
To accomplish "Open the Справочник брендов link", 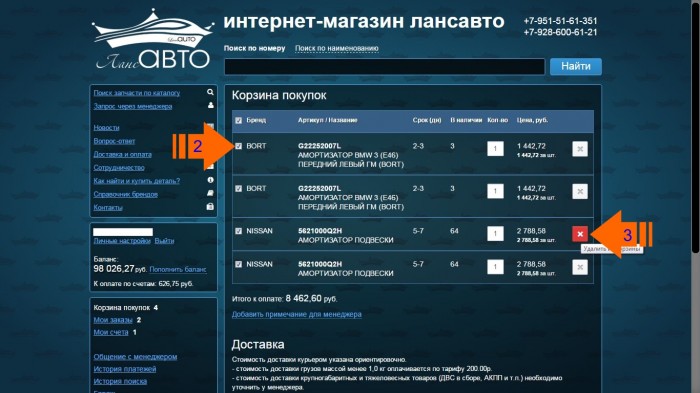I will click(x=125, y=194).
